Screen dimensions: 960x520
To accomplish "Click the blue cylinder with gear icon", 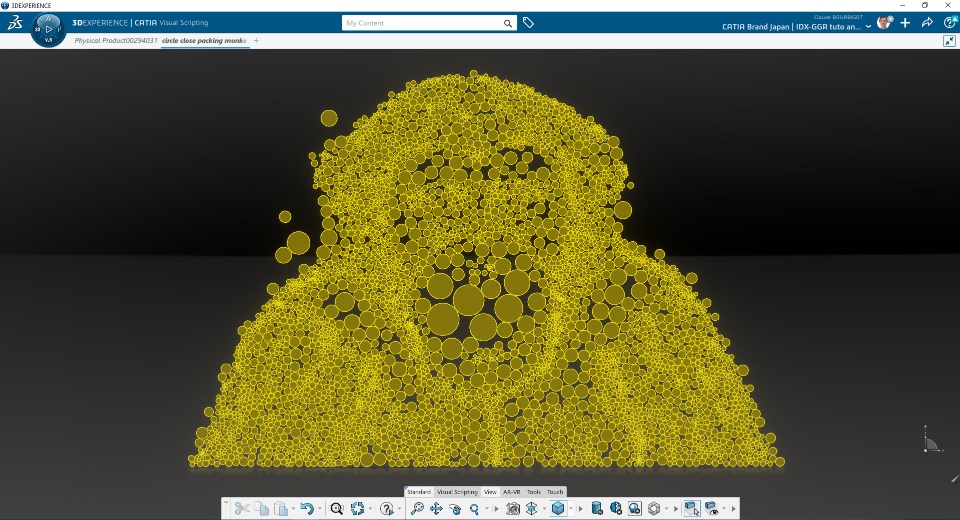I will [x=597, y=508].
